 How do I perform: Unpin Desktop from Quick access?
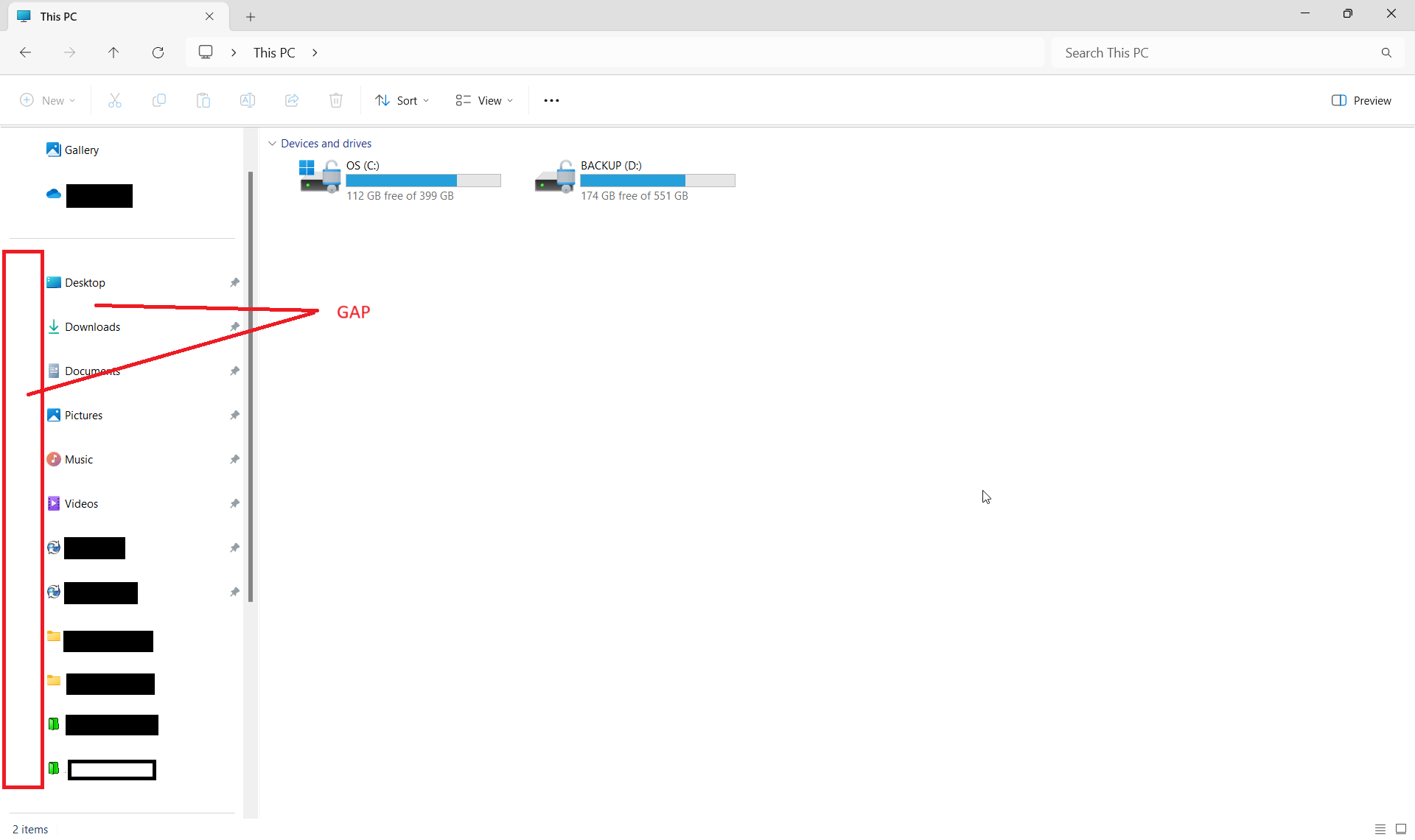coord(234,283)
